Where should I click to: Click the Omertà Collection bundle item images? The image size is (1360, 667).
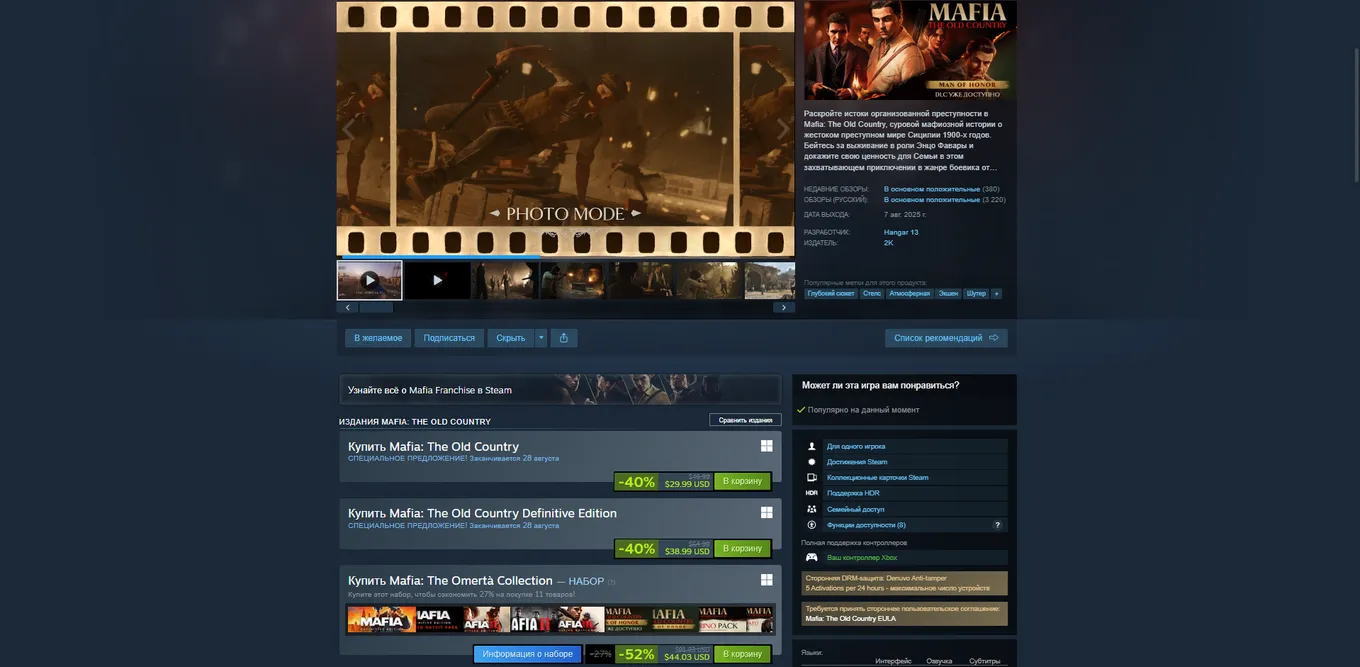tap(560, 619)
